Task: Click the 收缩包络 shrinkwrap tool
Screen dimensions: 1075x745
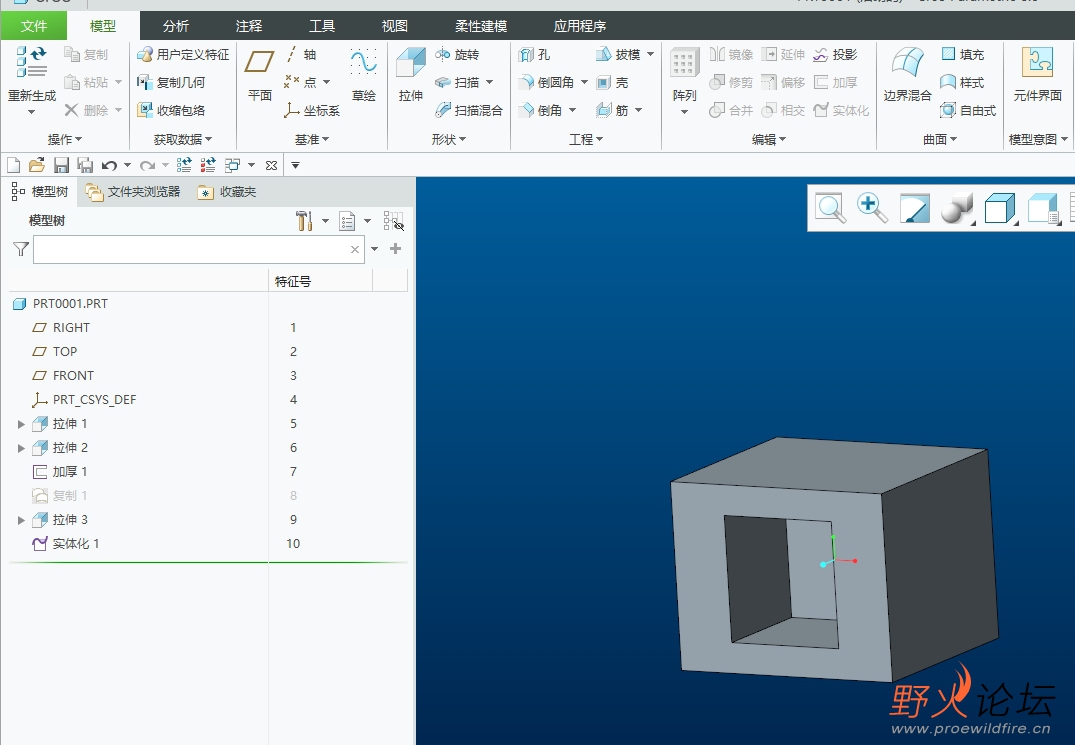Action: (x=171, y=110)
